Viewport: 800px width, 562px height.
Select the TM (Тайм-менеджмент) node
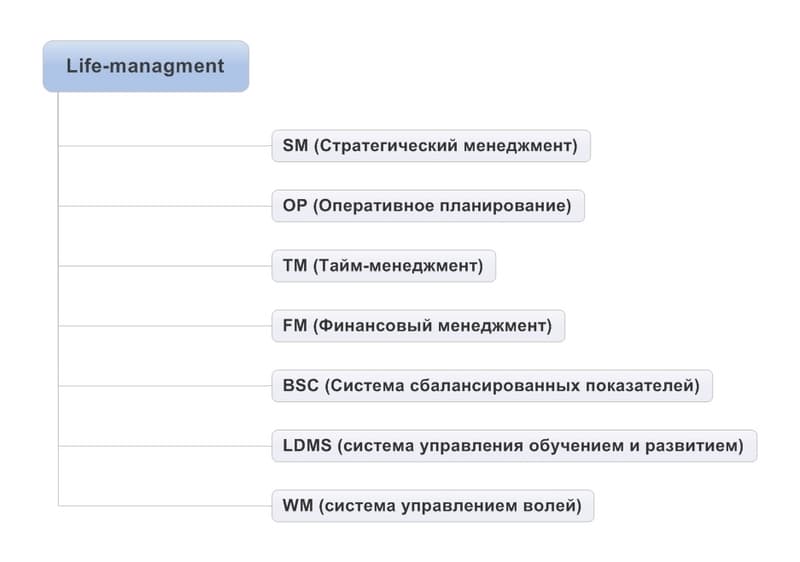point(384,266)
